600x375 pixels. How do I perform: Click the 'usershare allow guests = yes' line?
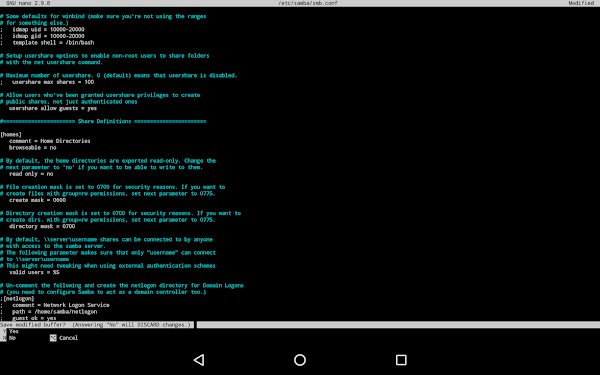pyautogui.click(x=53, y=108)
